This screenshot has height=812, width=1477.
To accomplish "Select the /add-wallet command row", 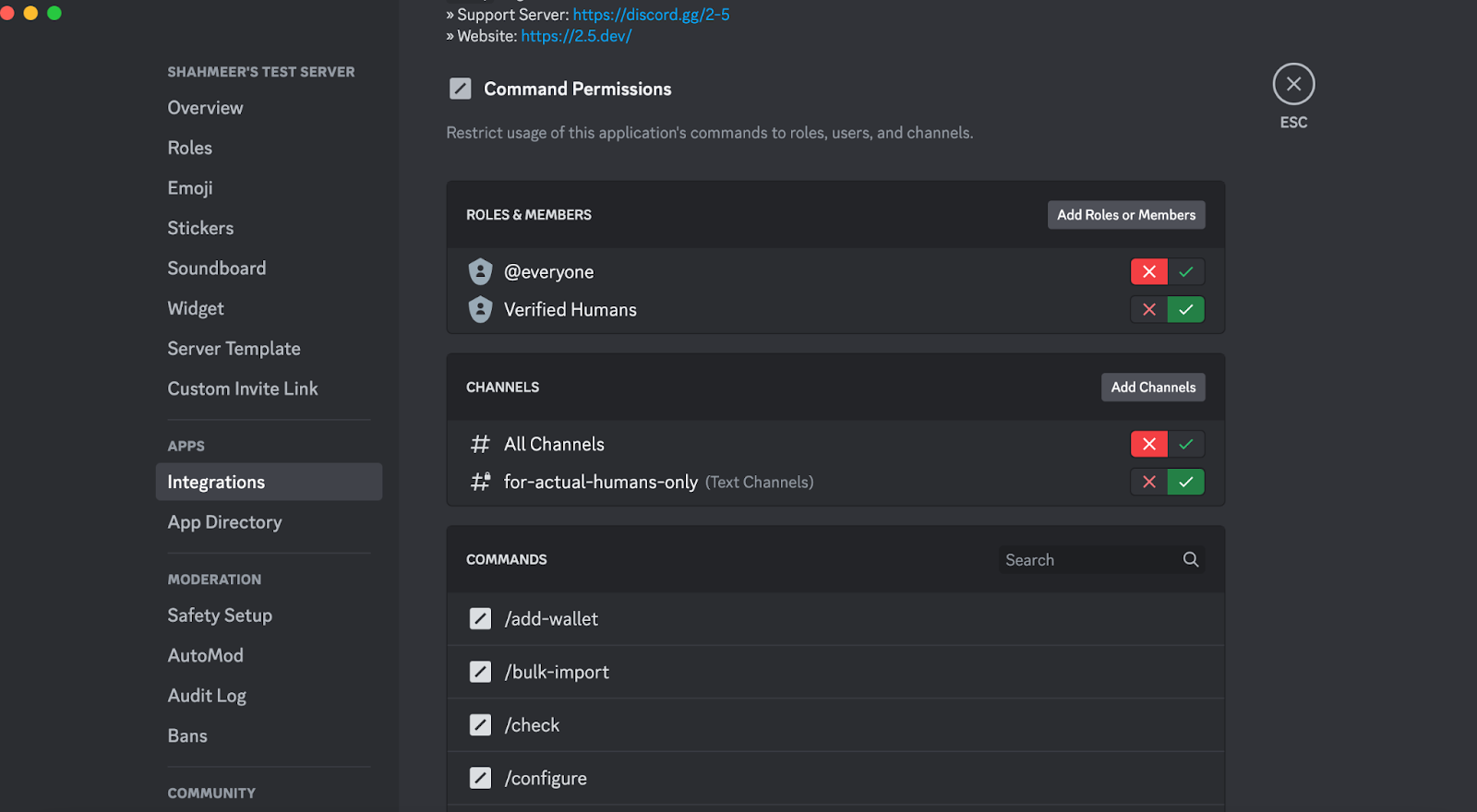I will 835,618.
